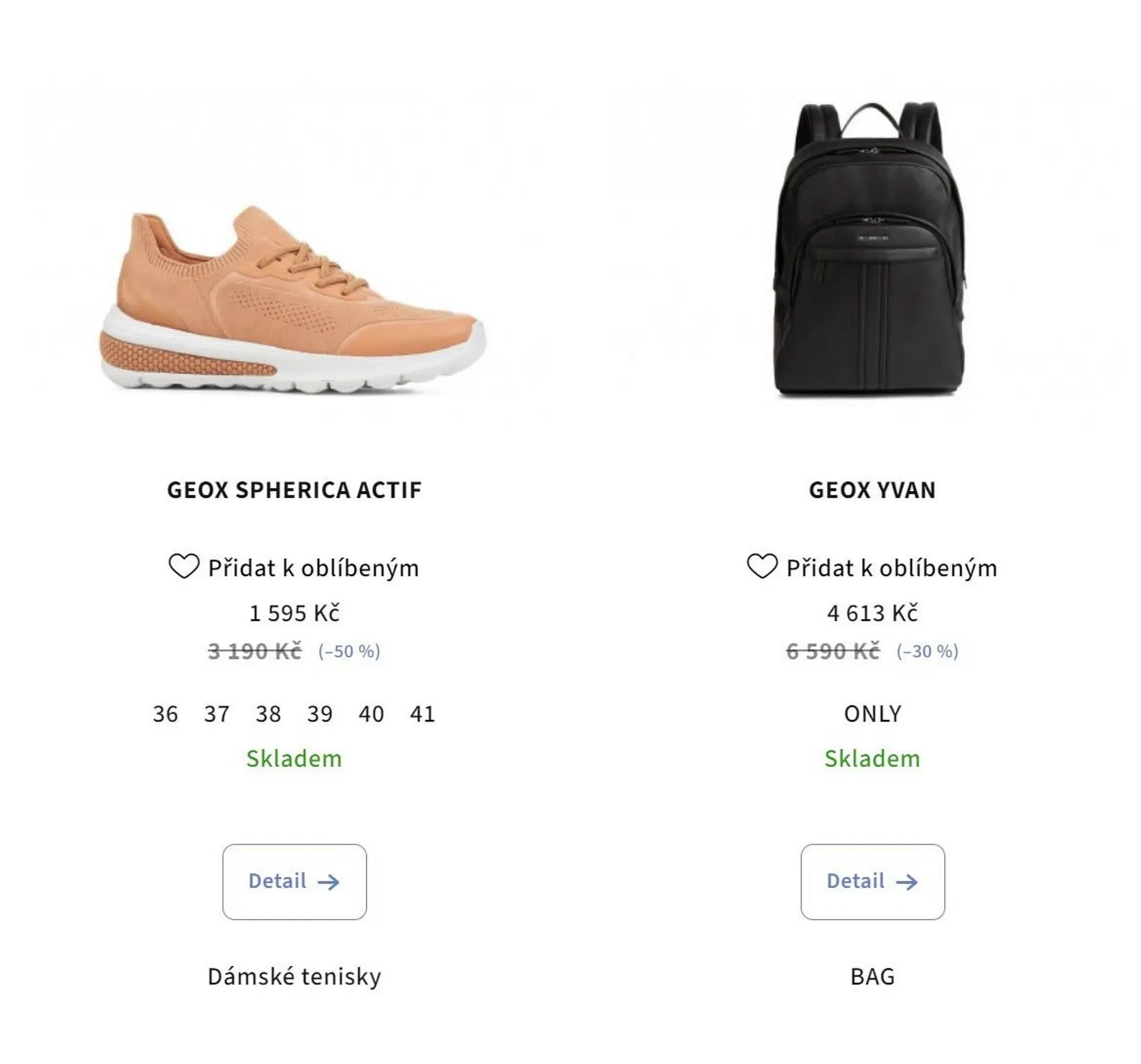
Task: Select shoe size 36
Action: click(165, 714)
